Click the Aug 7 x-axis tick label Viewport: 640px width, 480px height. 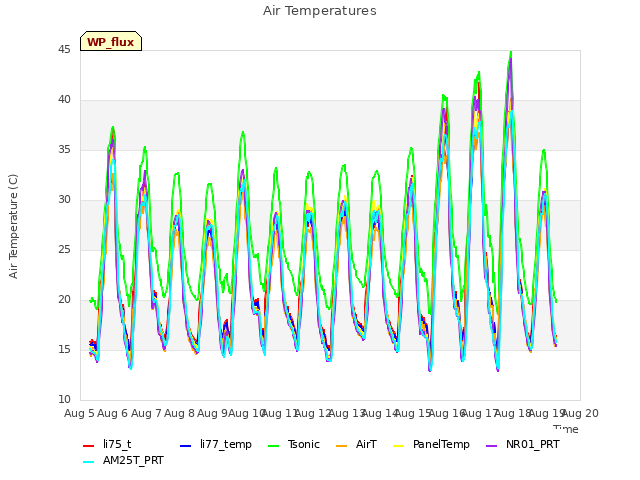[x=146, y=413]
